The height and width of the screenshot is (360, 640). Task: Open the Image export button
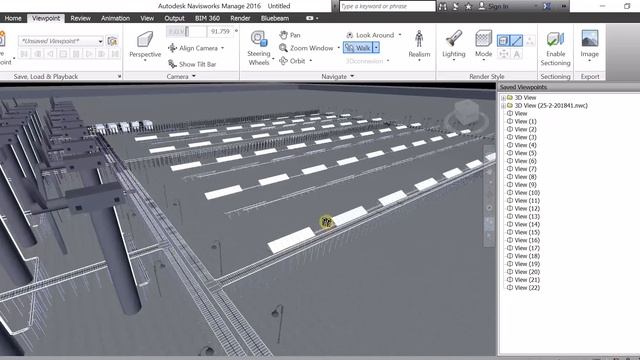(589, 46)
